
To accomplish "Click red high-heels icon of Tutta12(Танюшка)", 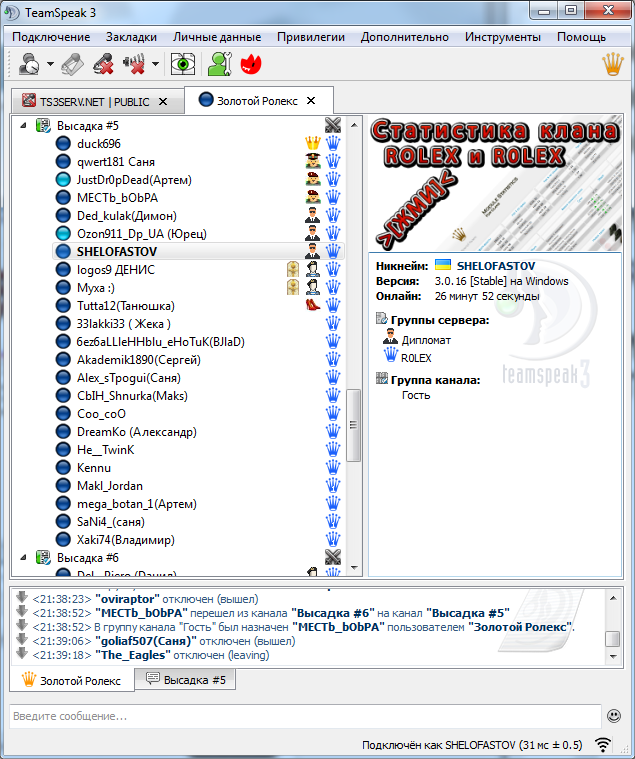I will 313,305.
